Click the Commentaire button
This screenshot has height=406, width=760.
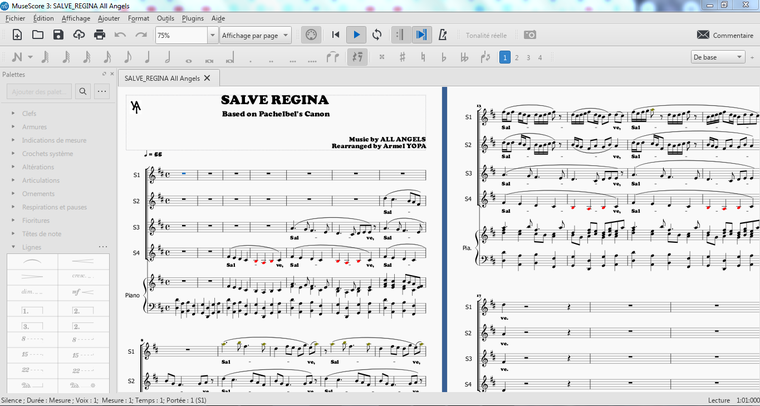(725, 35)
